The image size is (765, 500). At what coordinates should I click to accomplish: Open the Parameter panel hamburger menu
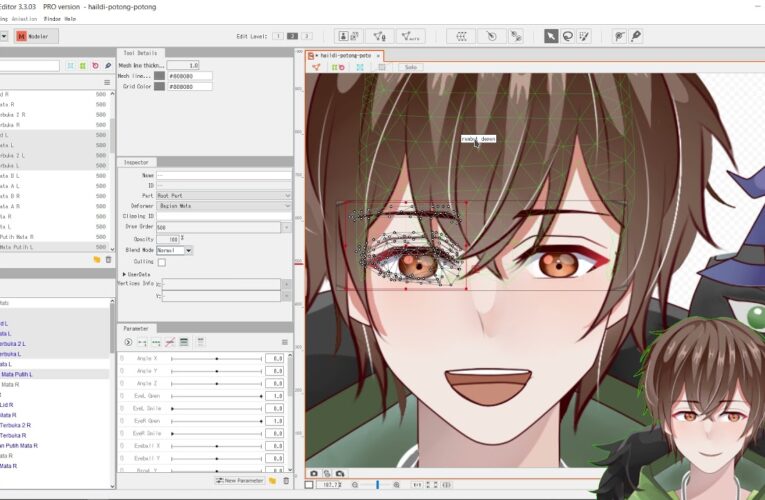(286, 342)
